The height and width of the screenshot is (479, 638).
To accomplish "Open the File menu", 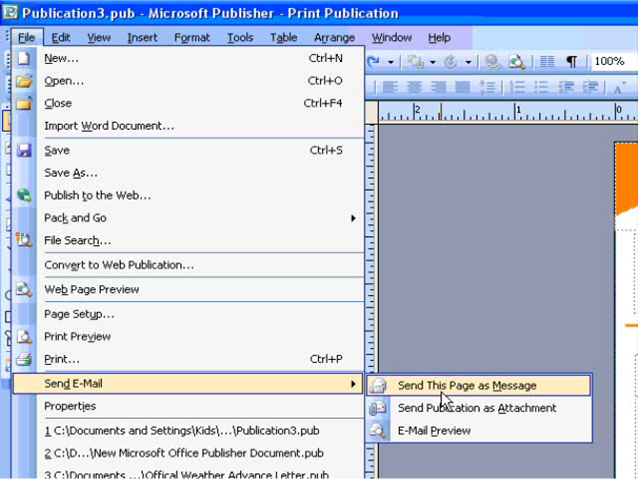I will coord(26,38).
